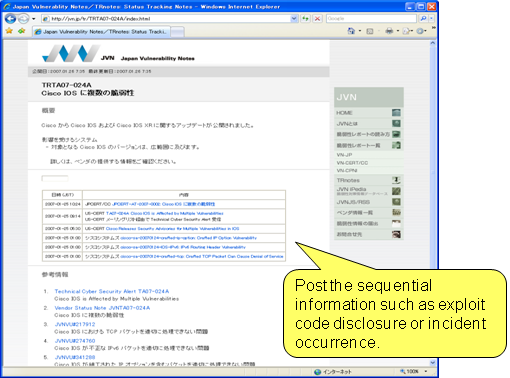This screenshot has height=378, width=510.
Task: Expand the address bar history dropdown
Action: coord(294,19)
